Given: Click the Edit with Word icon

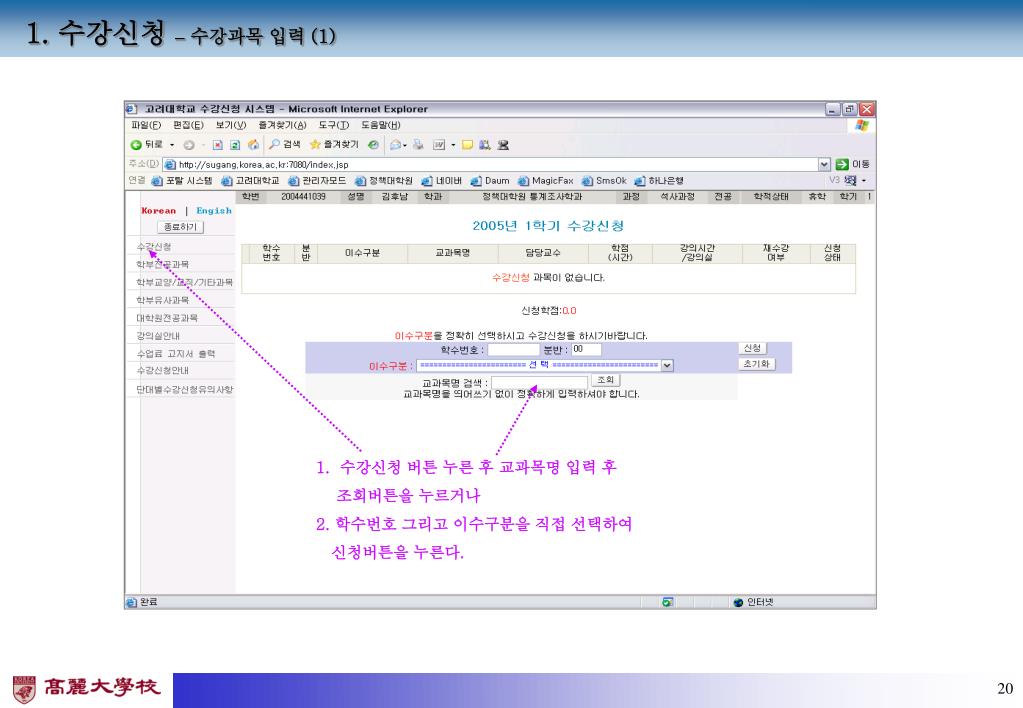Looking at the screenshot, I should click(x=439, y=145).
